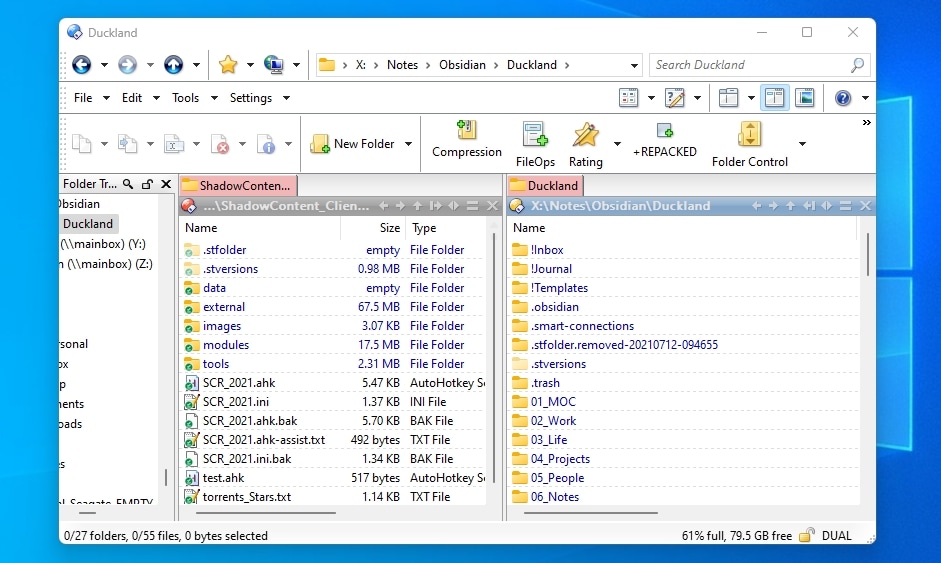Toggle the lock in Folder Tree header
This screenshot has height=563, width=941.
point(147,184)
